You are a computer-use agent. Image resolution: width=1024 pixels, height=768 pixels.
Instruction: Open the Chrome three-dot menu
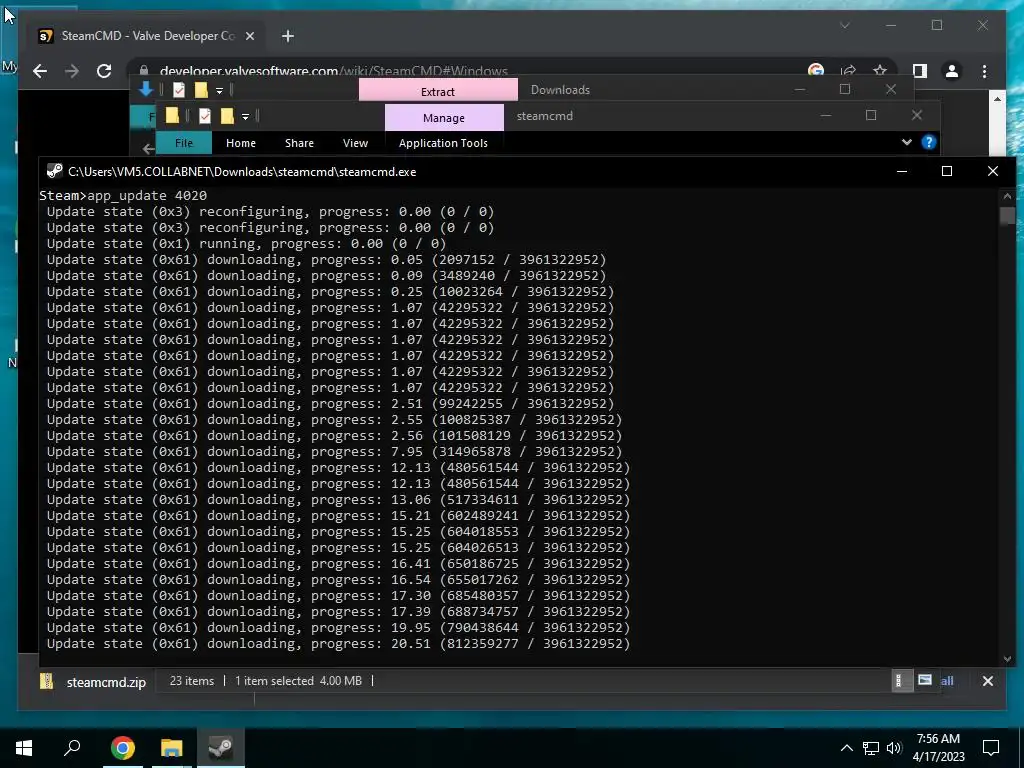click(x=984, y=71)
